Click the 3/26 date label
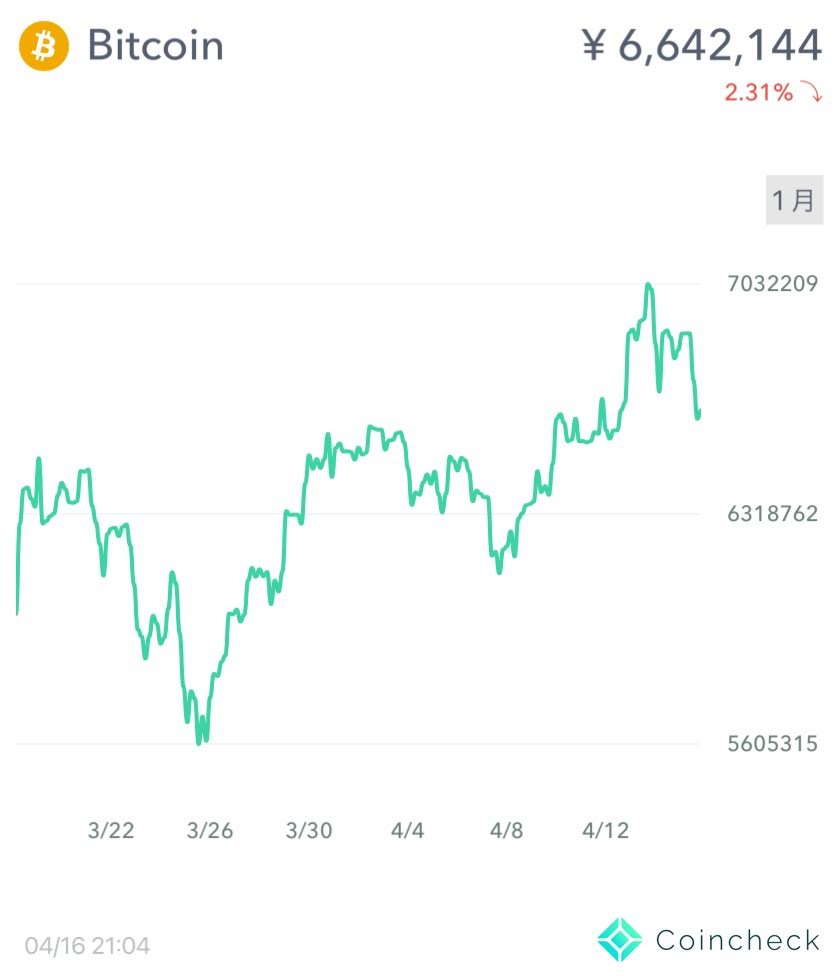The height and width of the screenshot is (976, 840). tap(210, 830)
